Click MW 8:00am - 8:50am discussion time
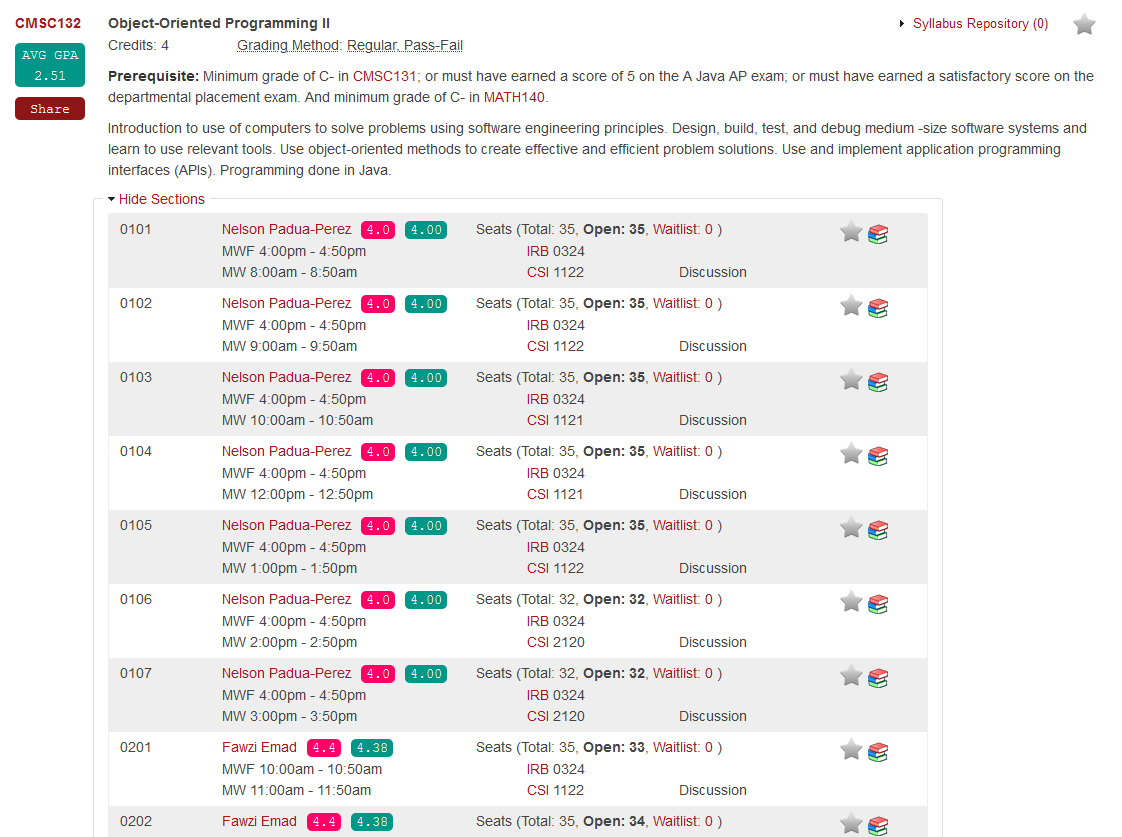 tap(289, 272)
